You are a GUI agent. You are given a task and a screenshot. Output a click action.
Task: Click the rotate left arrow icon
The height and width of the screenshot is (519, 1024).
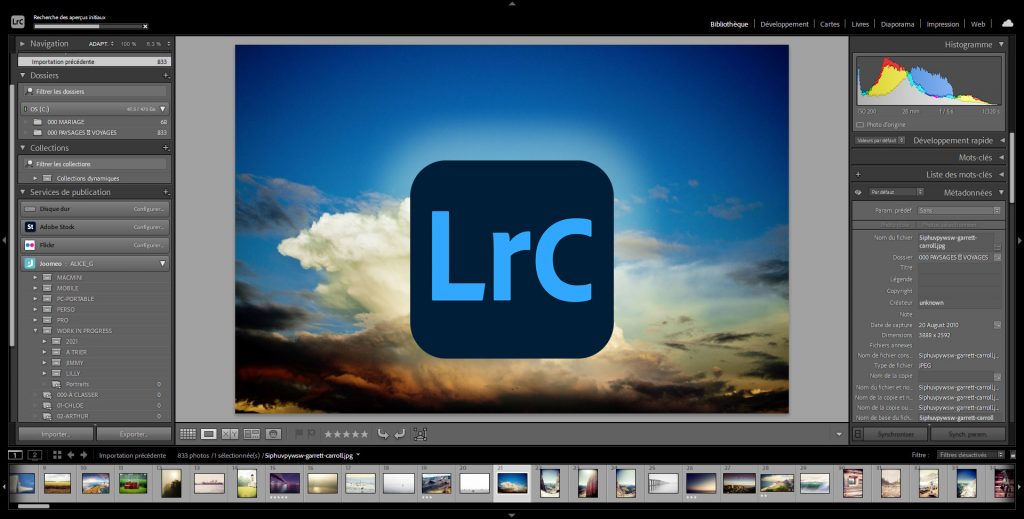[x=383, y=434]
